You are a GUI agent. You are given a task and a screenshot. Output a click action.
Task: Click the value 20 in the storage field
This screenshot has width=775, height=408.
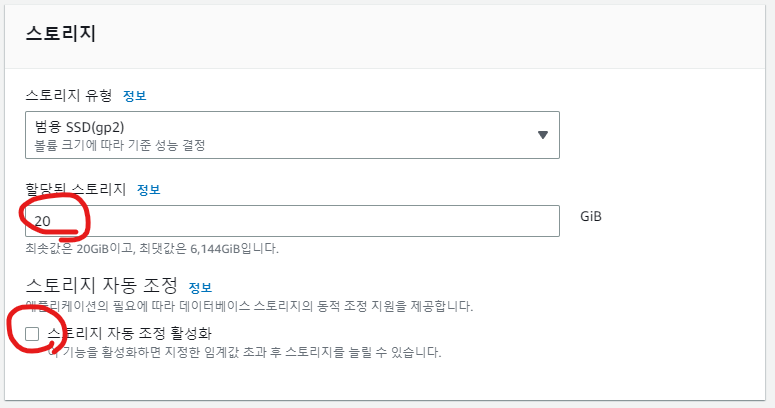[x=43, y=221]
